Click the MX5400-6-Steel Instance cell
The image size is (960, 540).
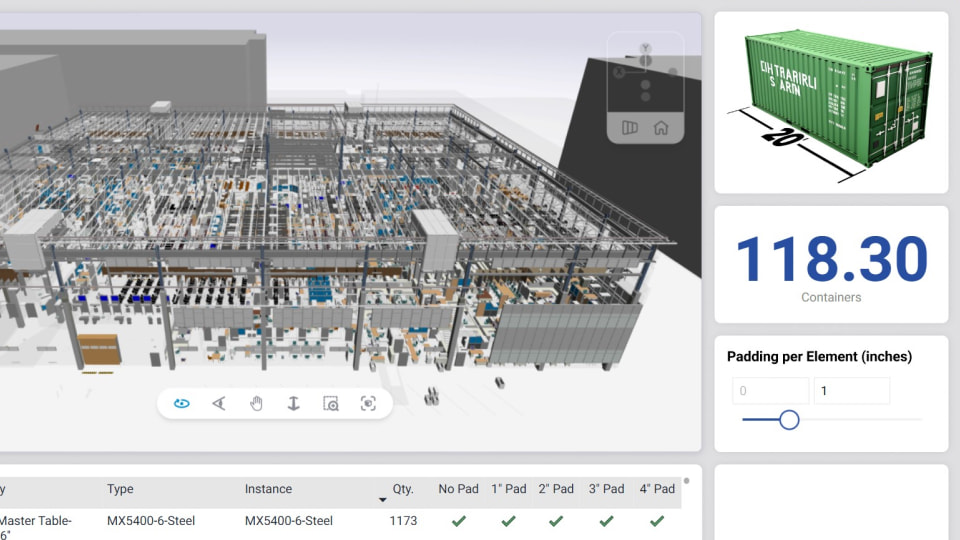(x=288, y=520)
